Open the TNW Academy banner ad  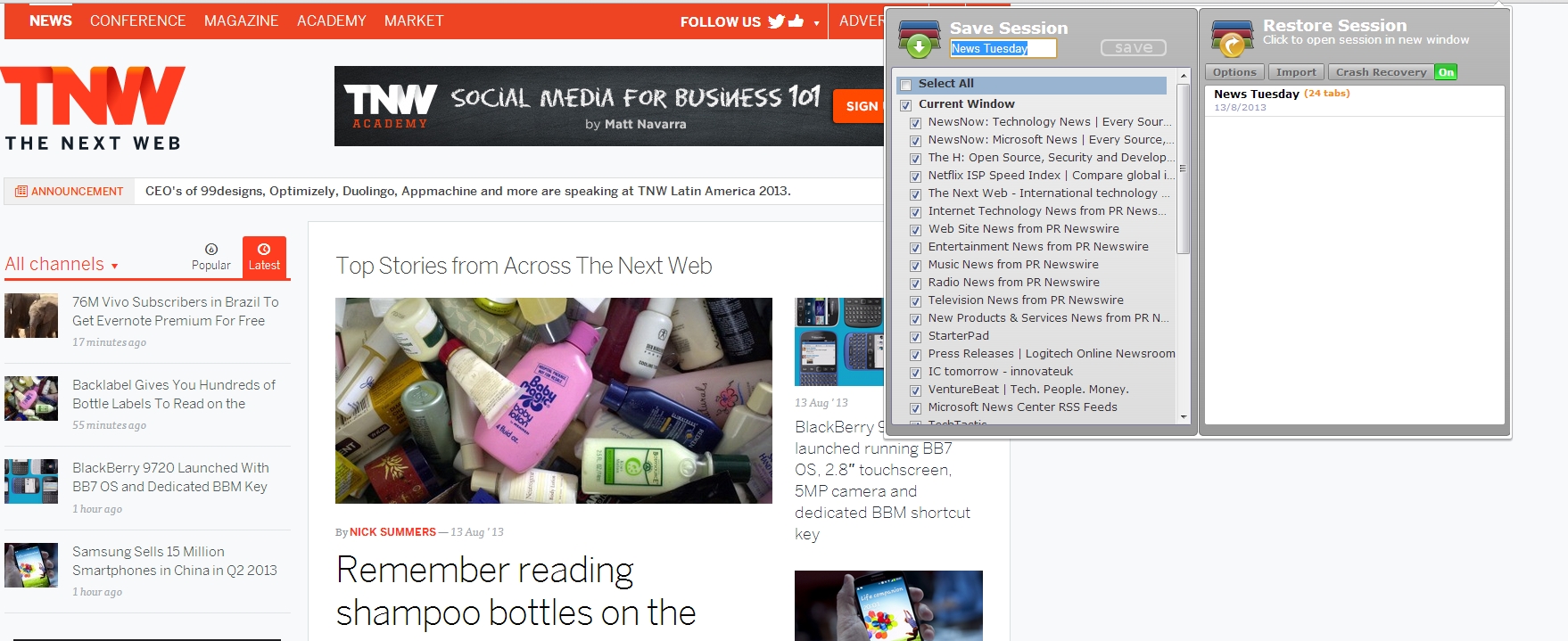(x=609, y=106)
